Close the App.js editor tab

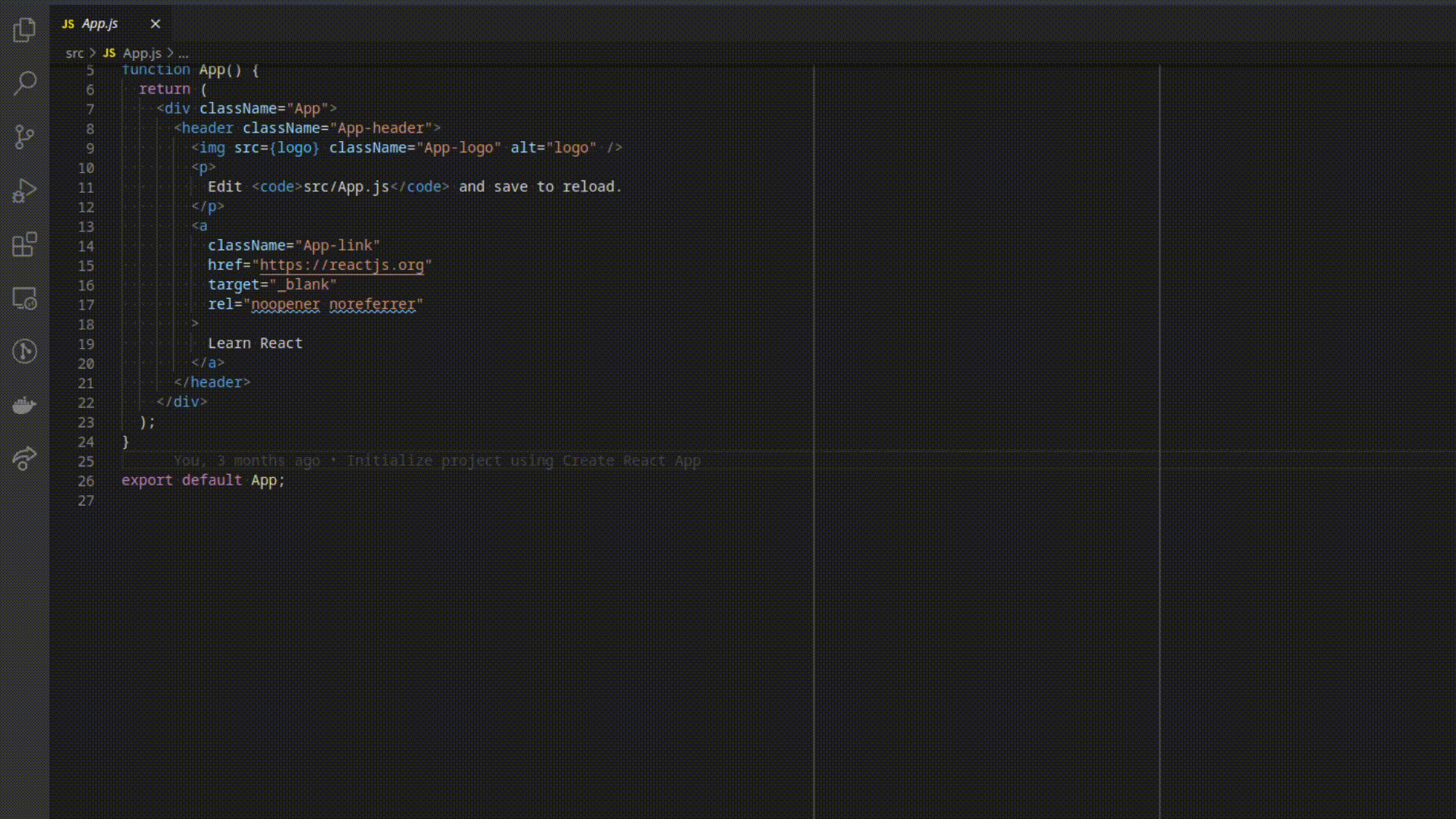[155, 24]
